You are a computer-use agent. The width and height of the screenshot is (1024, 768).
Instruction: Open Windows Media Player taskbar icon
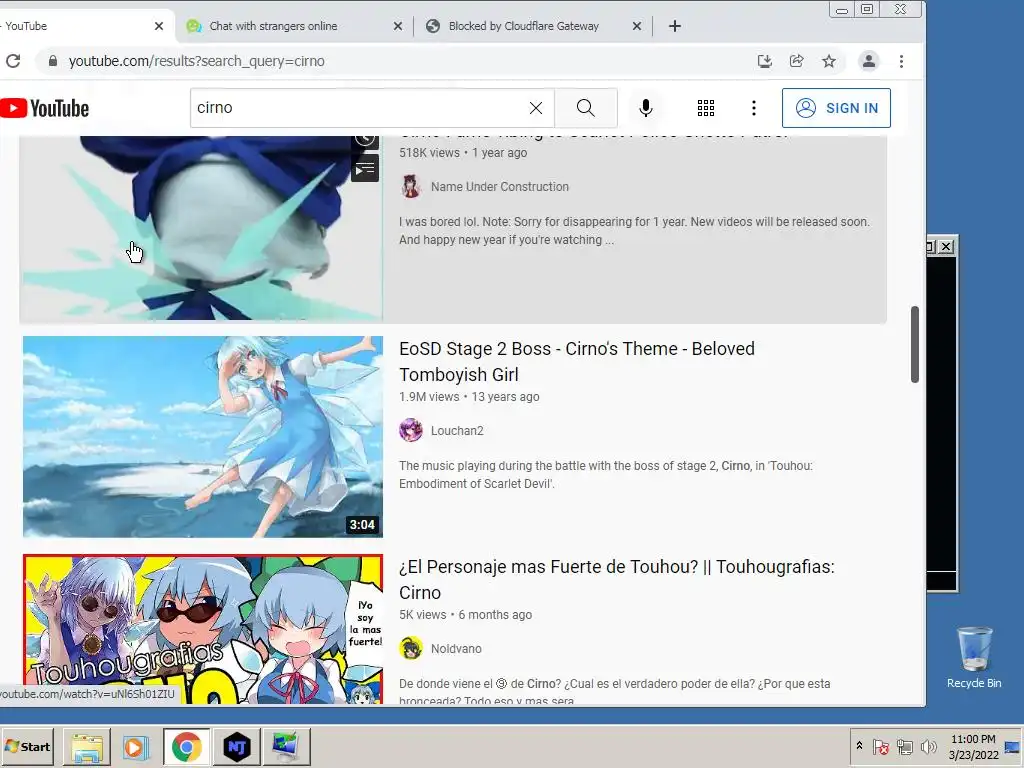(x=136, y=746)
